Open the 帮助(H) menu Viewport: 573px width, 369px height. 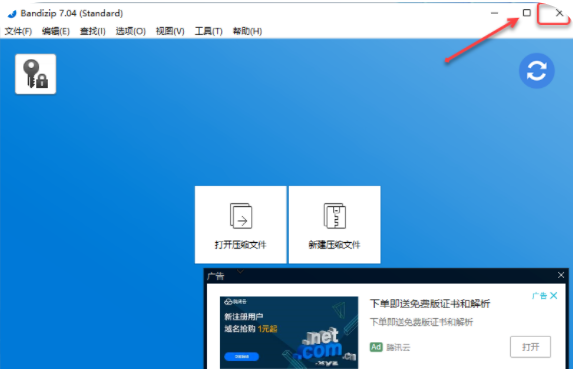point(247,31)
